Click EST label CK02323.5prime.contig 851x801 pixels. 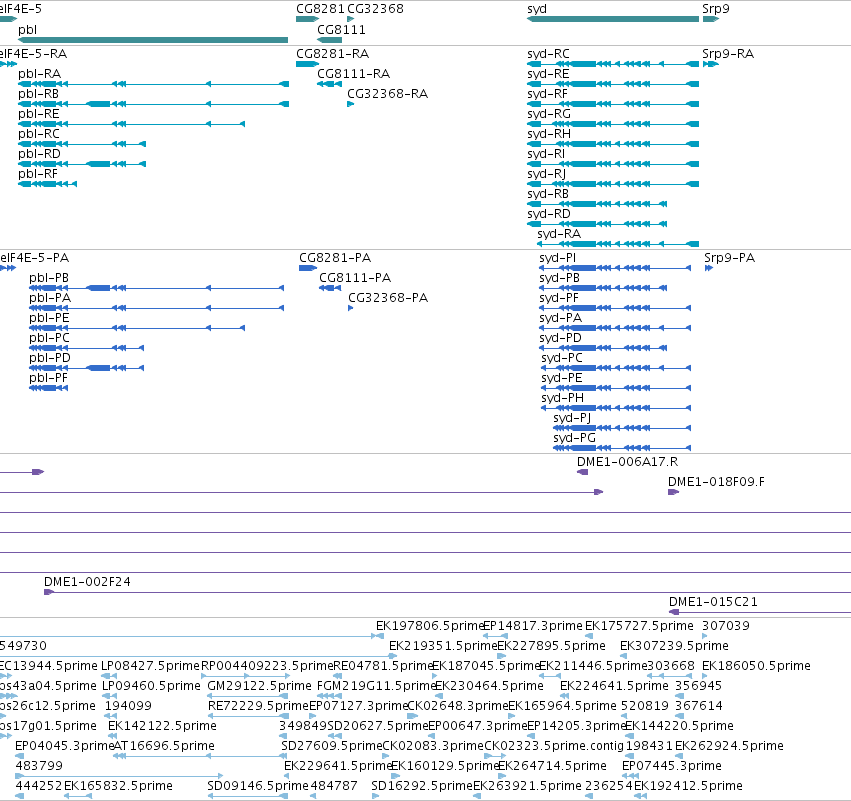click(554, 746)
